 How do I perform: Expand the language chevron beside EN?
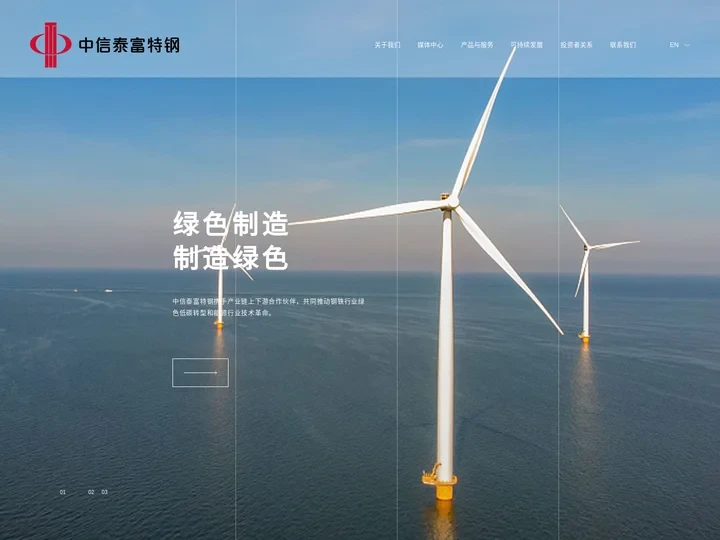point(687,45)
